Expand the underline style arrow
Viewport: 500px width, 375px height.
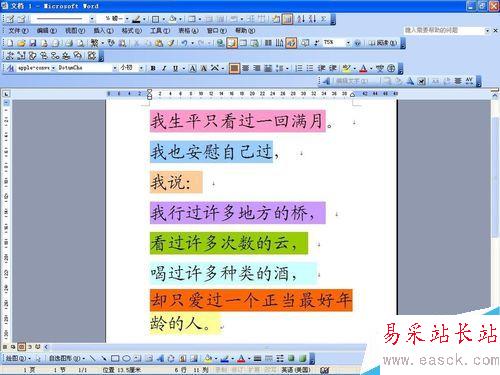[x=183, y=68]
